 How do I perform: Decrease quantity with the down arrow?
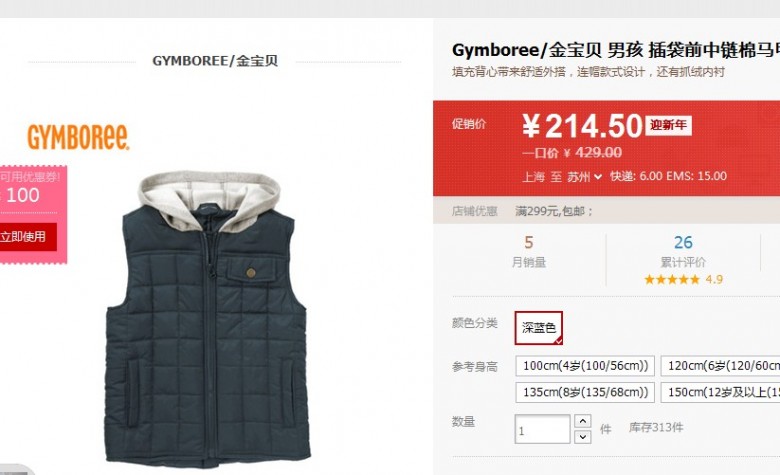583,437
